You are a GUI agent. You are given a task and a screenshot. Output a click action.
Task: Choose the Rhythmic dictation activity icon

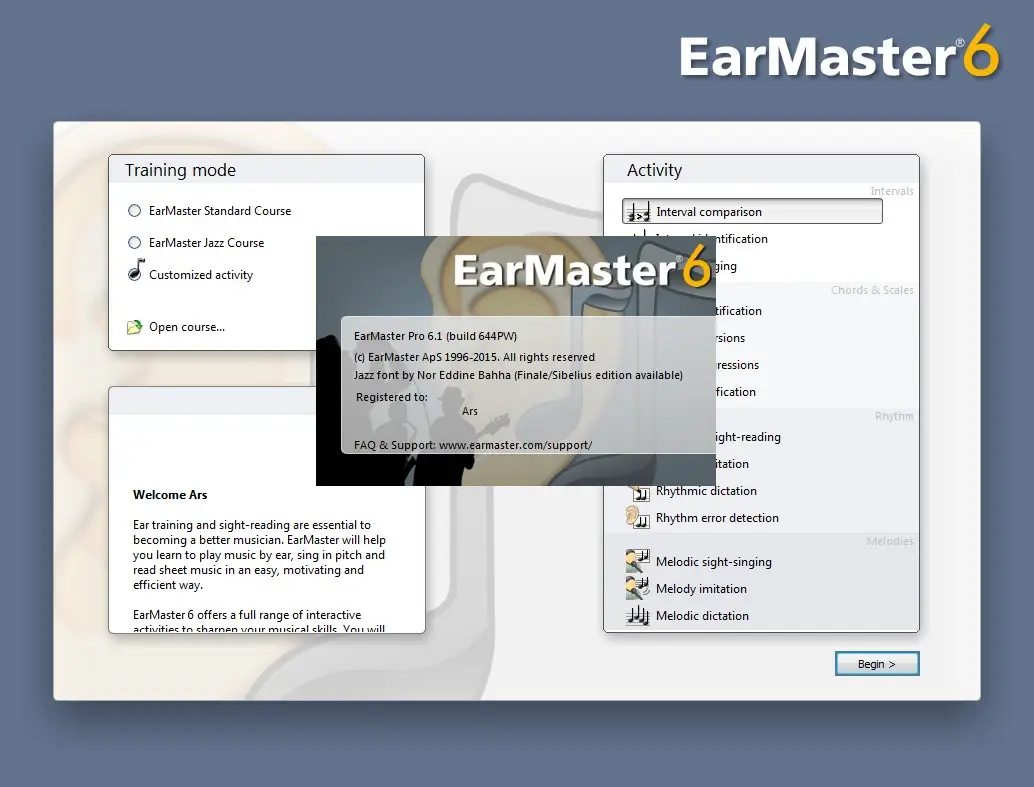tap(640, 491)
